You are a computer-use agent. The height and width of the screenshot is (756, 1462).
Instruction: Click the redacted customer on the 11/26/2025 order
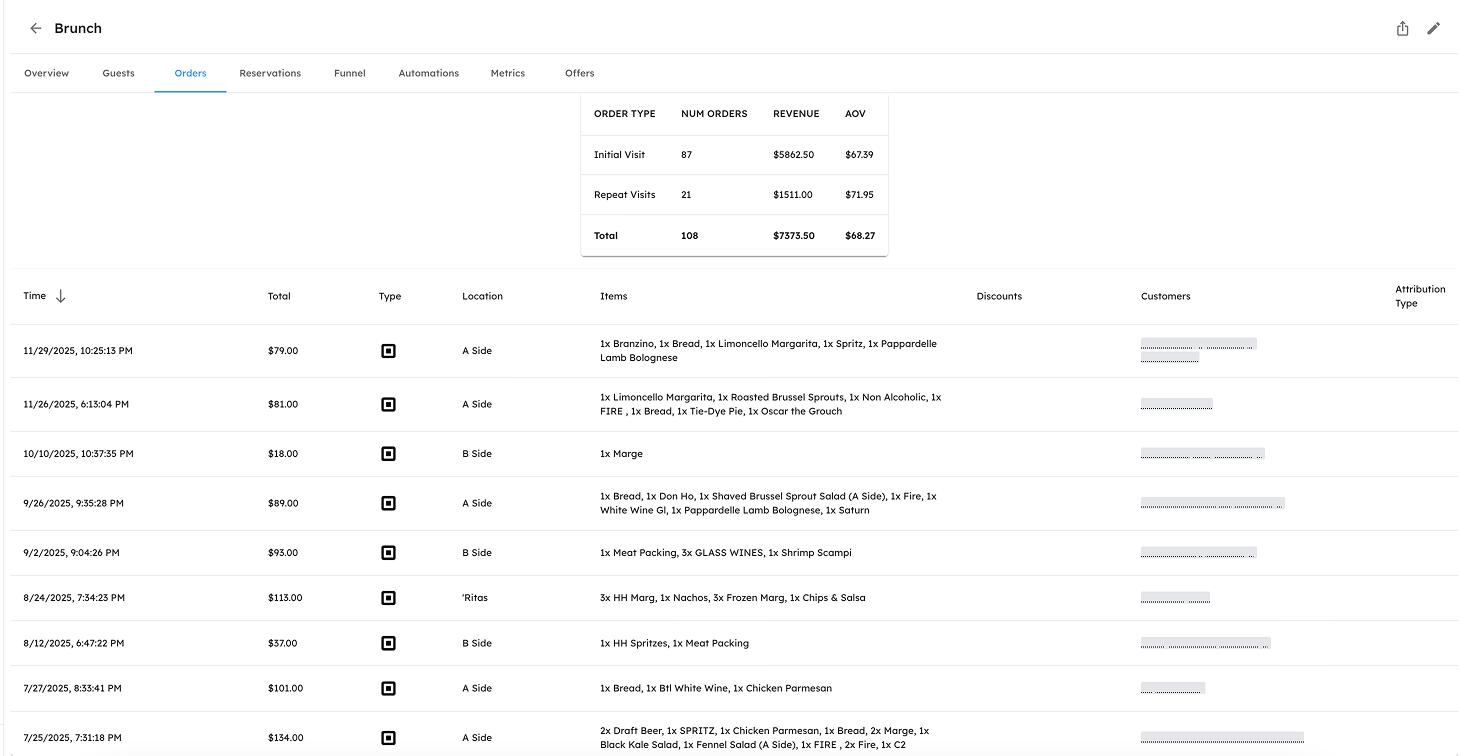pyautogui.click(x=1177, y=404)
